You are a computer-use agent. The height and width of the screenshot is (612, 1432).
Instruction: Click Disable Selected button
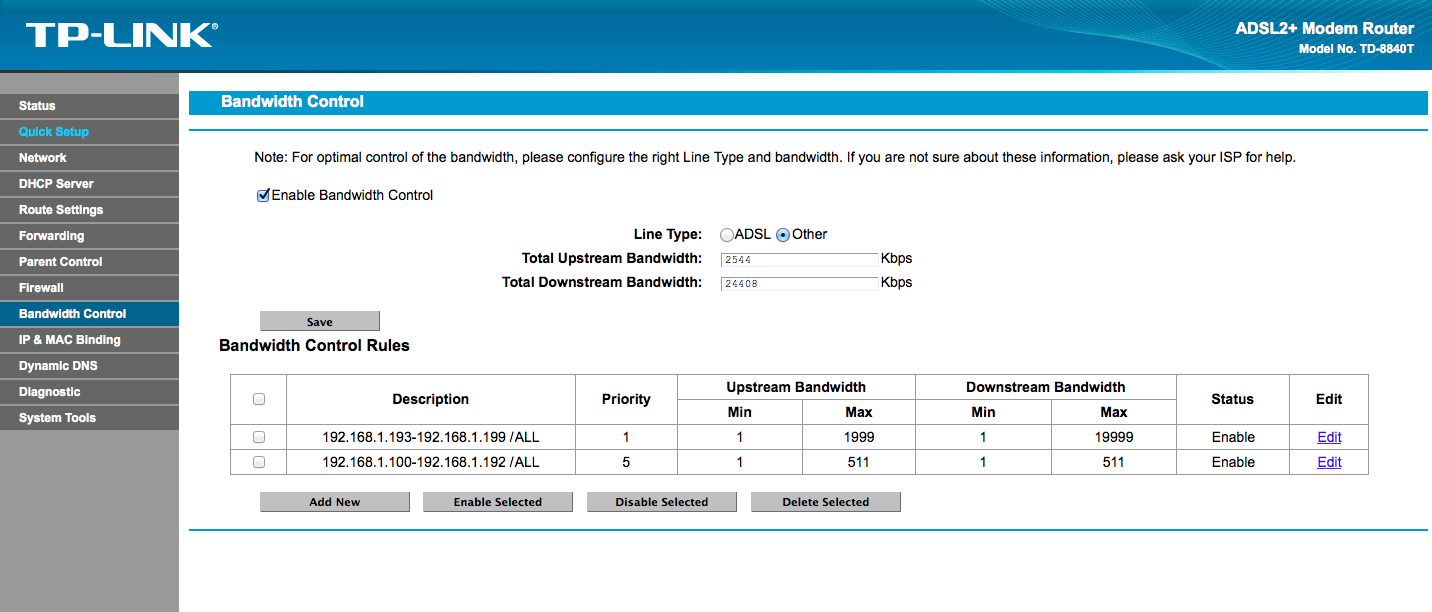(x=662, y=502)
